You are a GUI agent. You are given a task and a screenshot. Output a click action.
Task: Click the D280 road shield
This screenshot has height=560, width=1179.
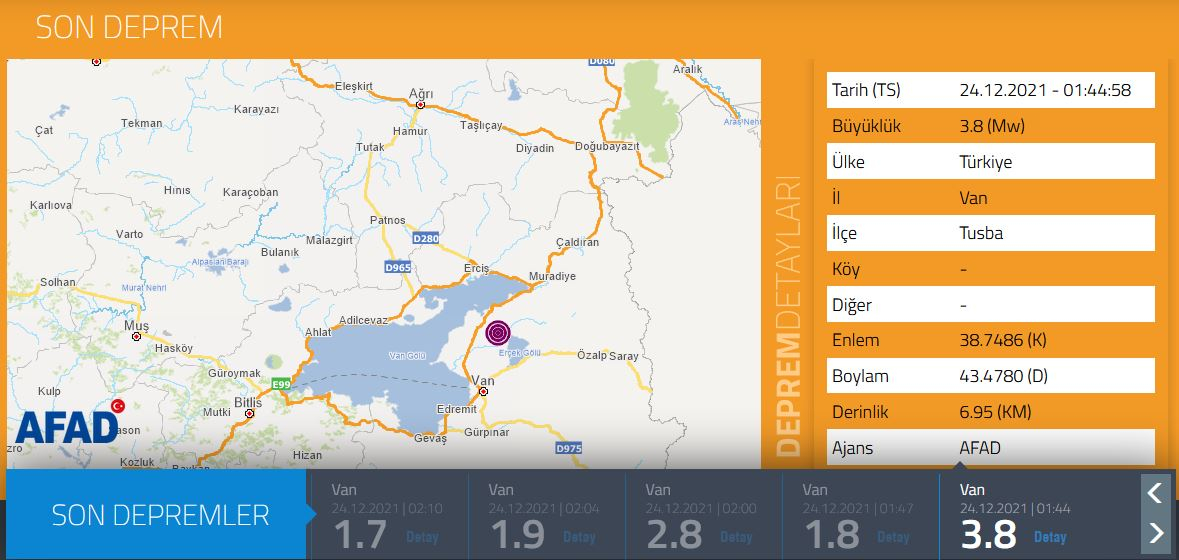pos(425,239)
